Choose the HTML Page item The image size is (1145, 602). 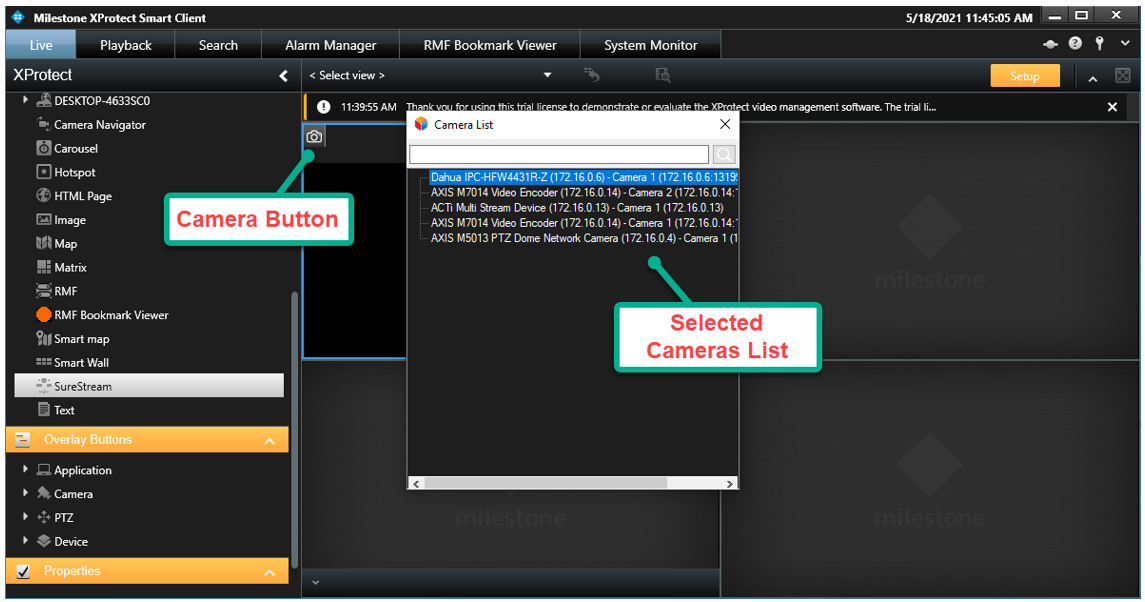pyautogui.click(x=82, y=196)
